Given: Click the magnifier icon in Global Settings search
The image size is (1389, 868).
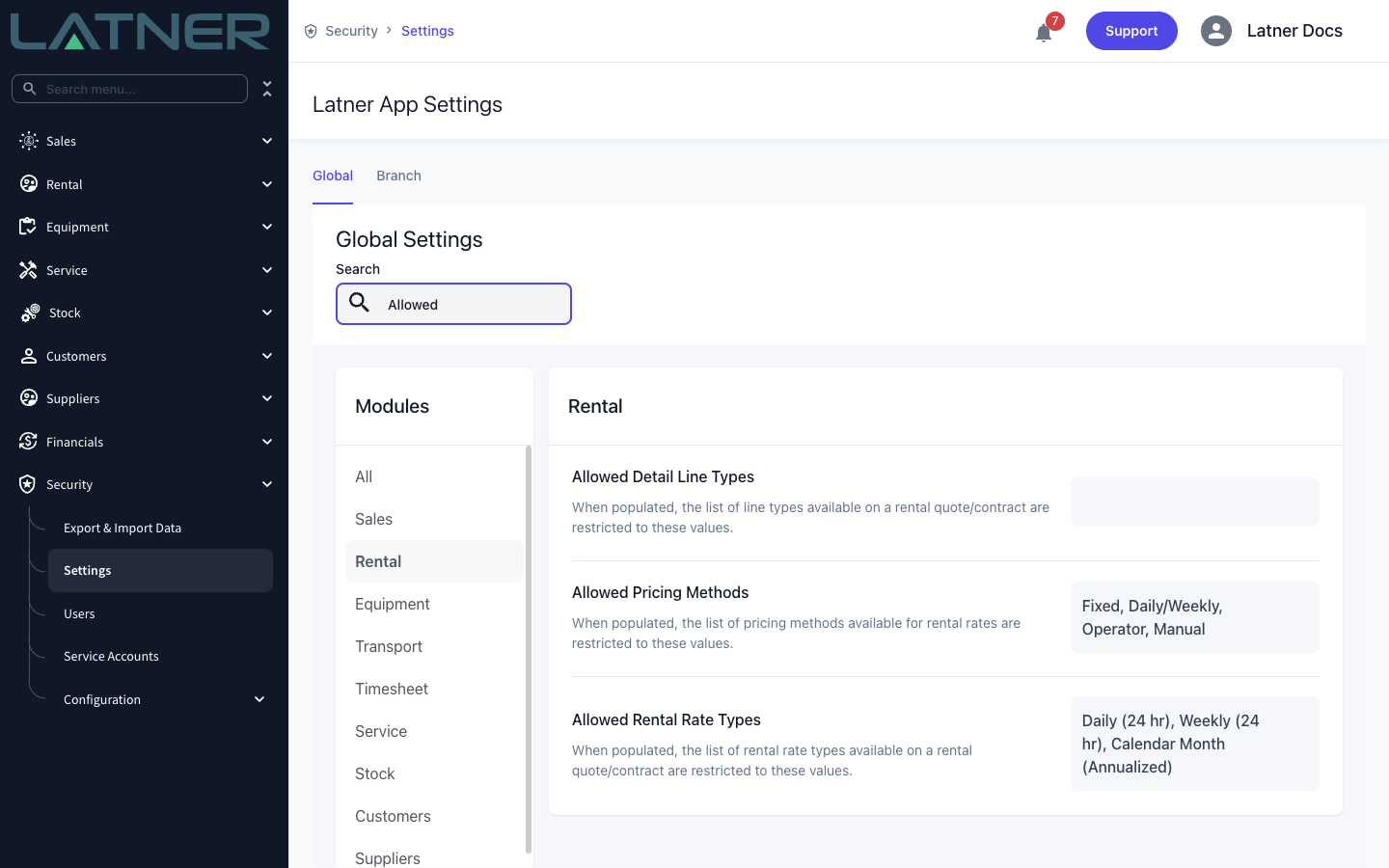Looking at the screenshot, I should point(360,303).
